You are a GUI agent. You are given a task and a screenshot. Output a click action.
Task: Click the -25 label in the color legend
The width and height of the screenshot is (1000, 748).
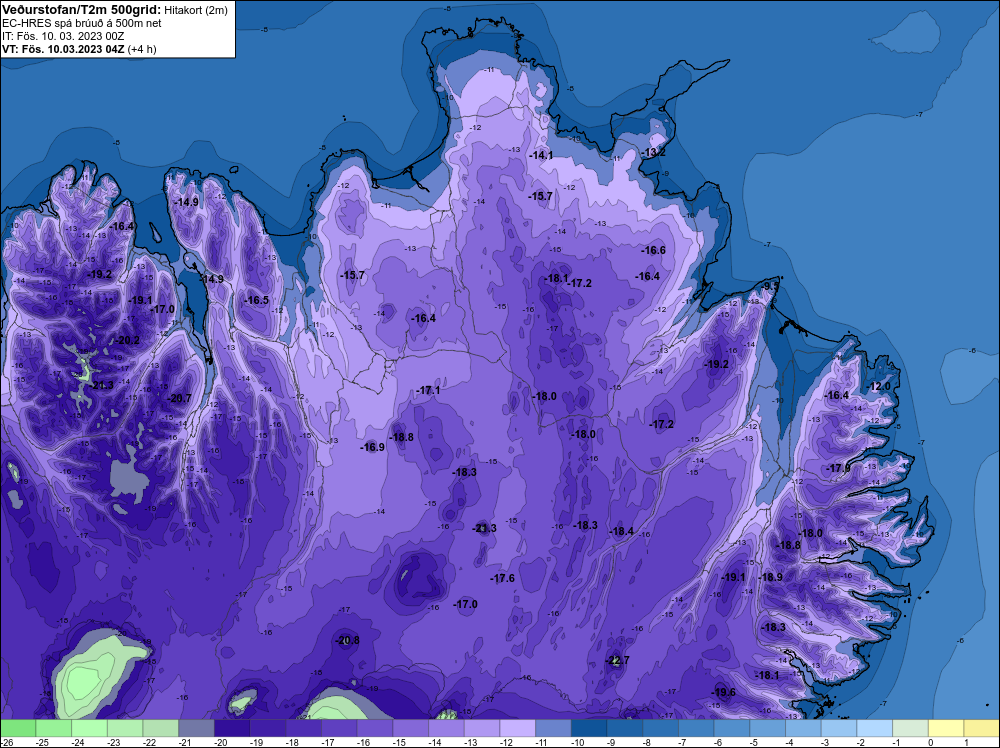(43, 742)
